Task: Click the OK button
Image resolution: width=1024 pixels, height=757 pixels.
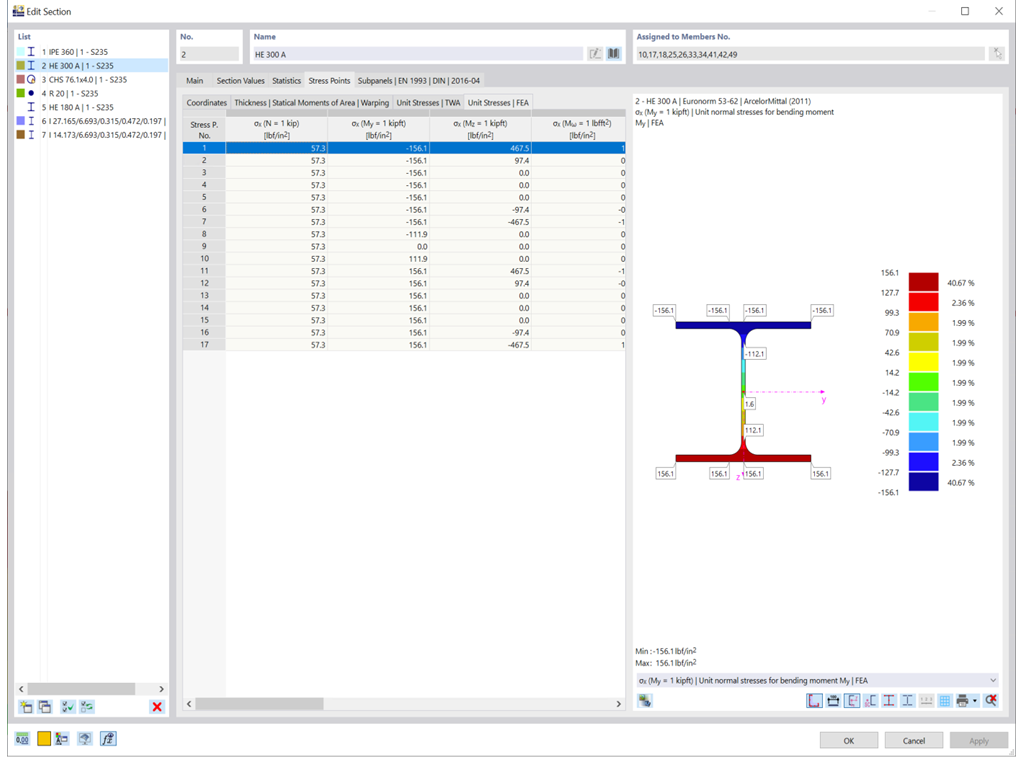Action: pos(848,740)
